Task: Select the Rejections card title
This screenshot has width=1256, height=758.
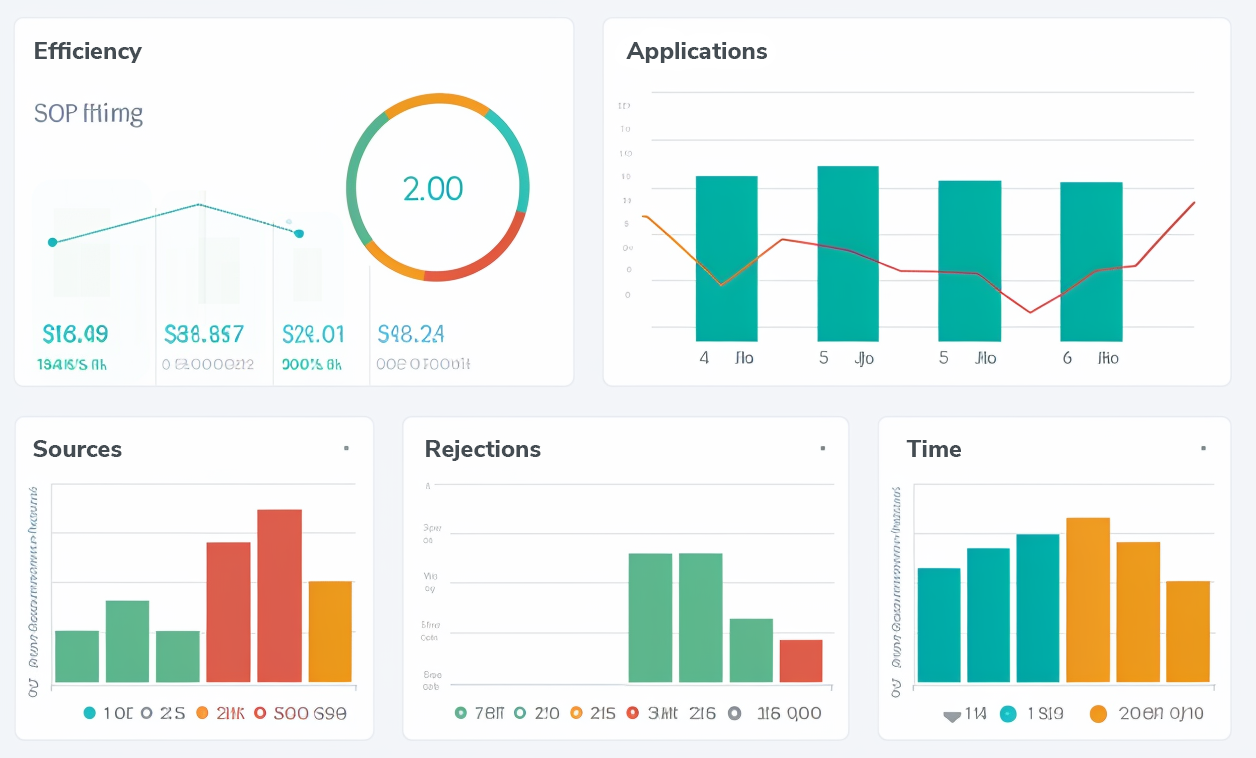Action: tap(483, 449)
